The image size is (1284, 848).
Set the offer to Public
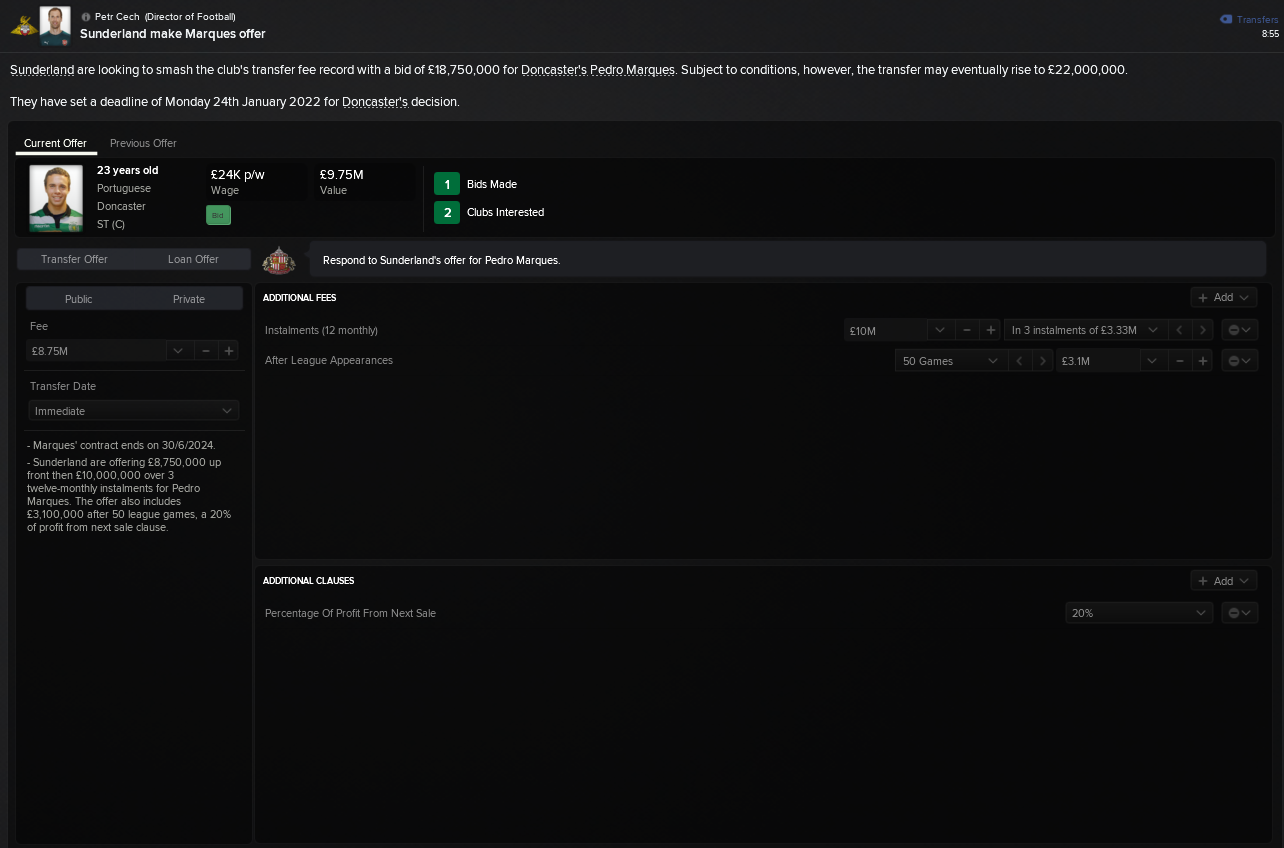coord(79,299)
